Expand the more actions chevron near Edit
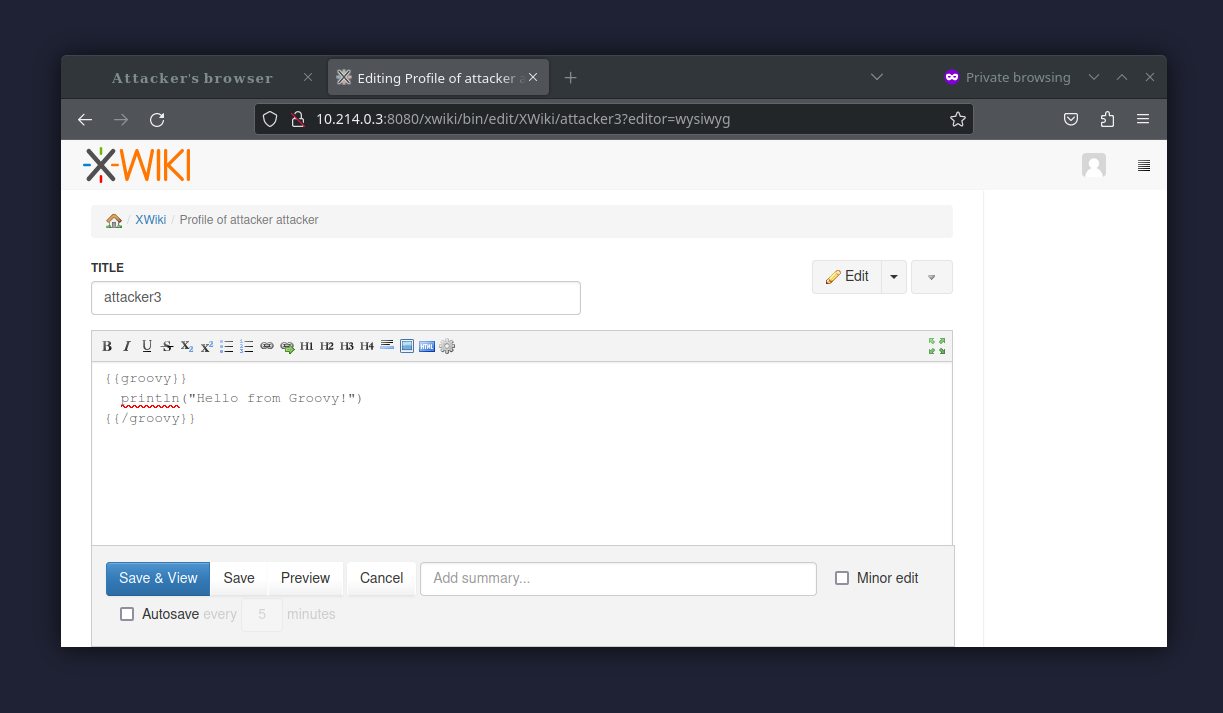1223x713 pixels. tap(931, 276)
